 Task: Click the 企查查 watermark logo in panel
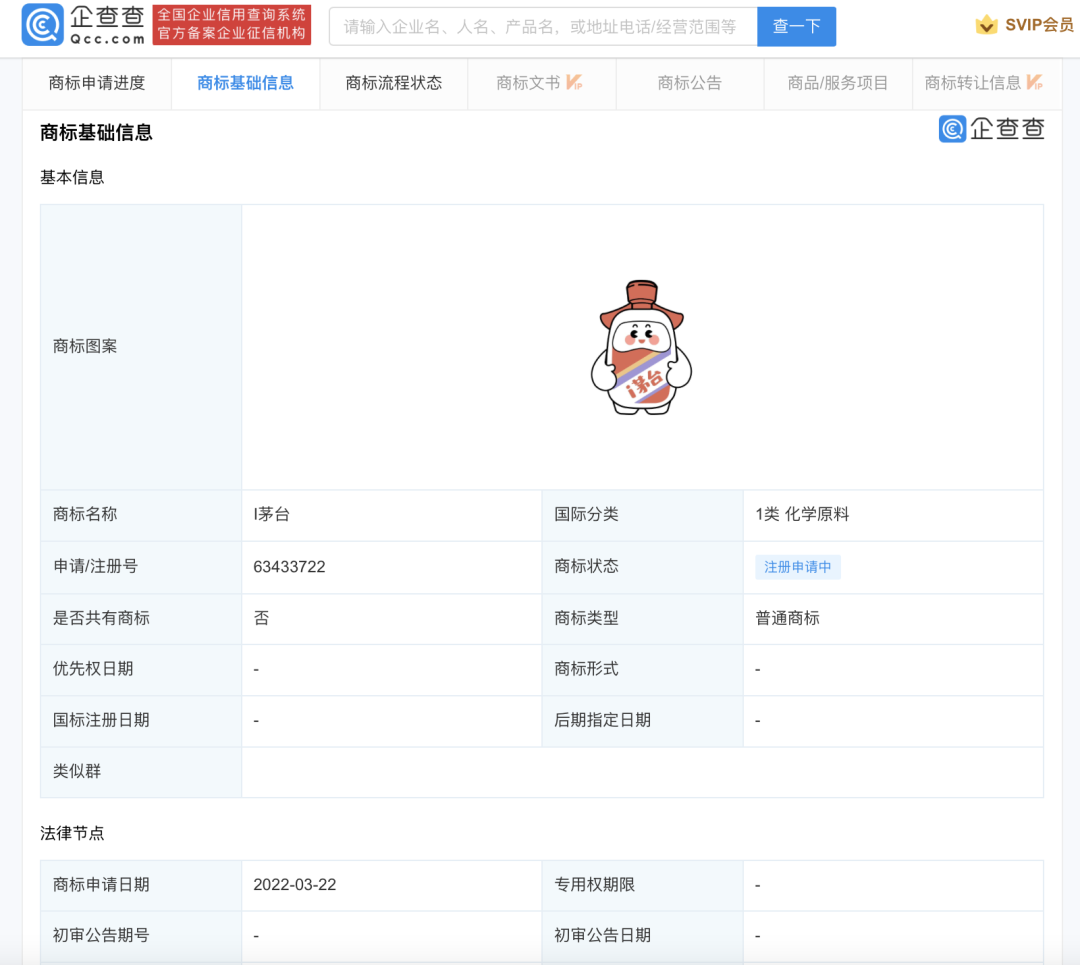[991, 129]
